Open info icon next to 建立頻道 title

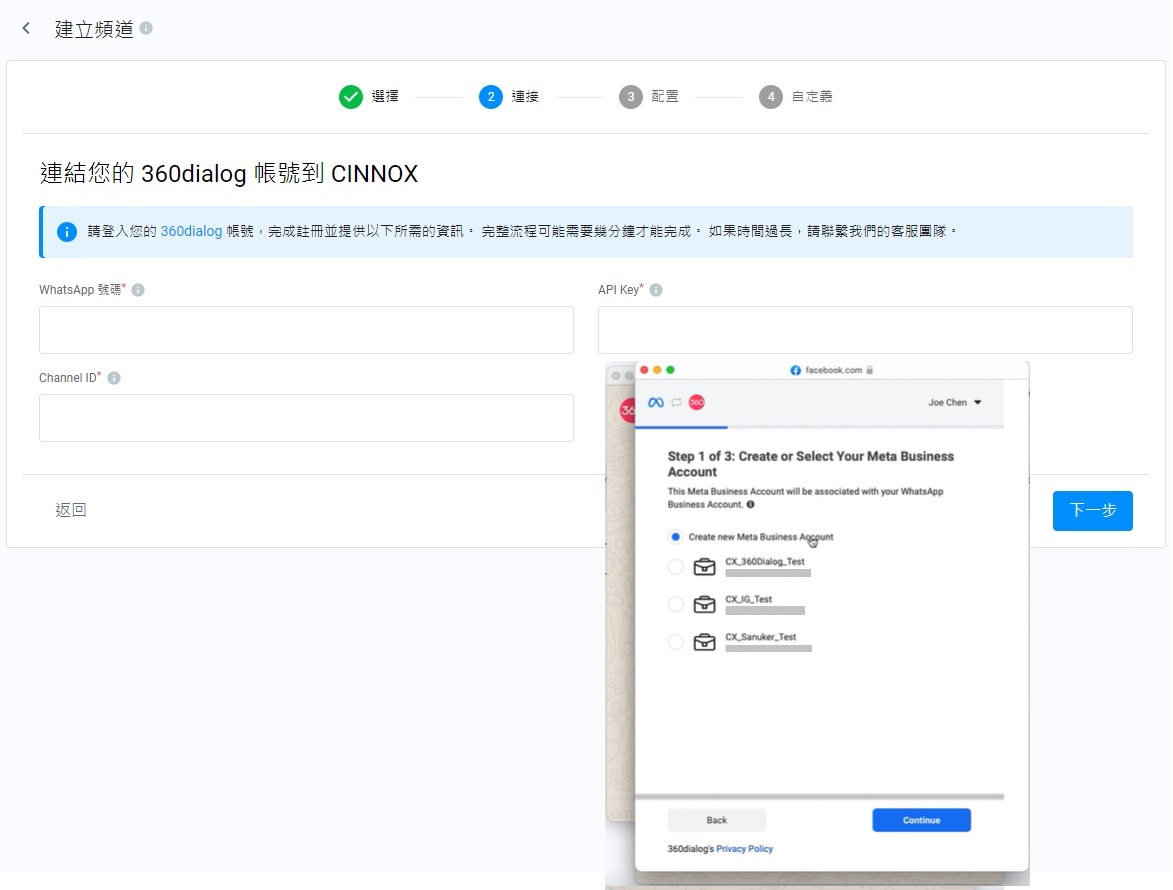(x=146, y=28)
